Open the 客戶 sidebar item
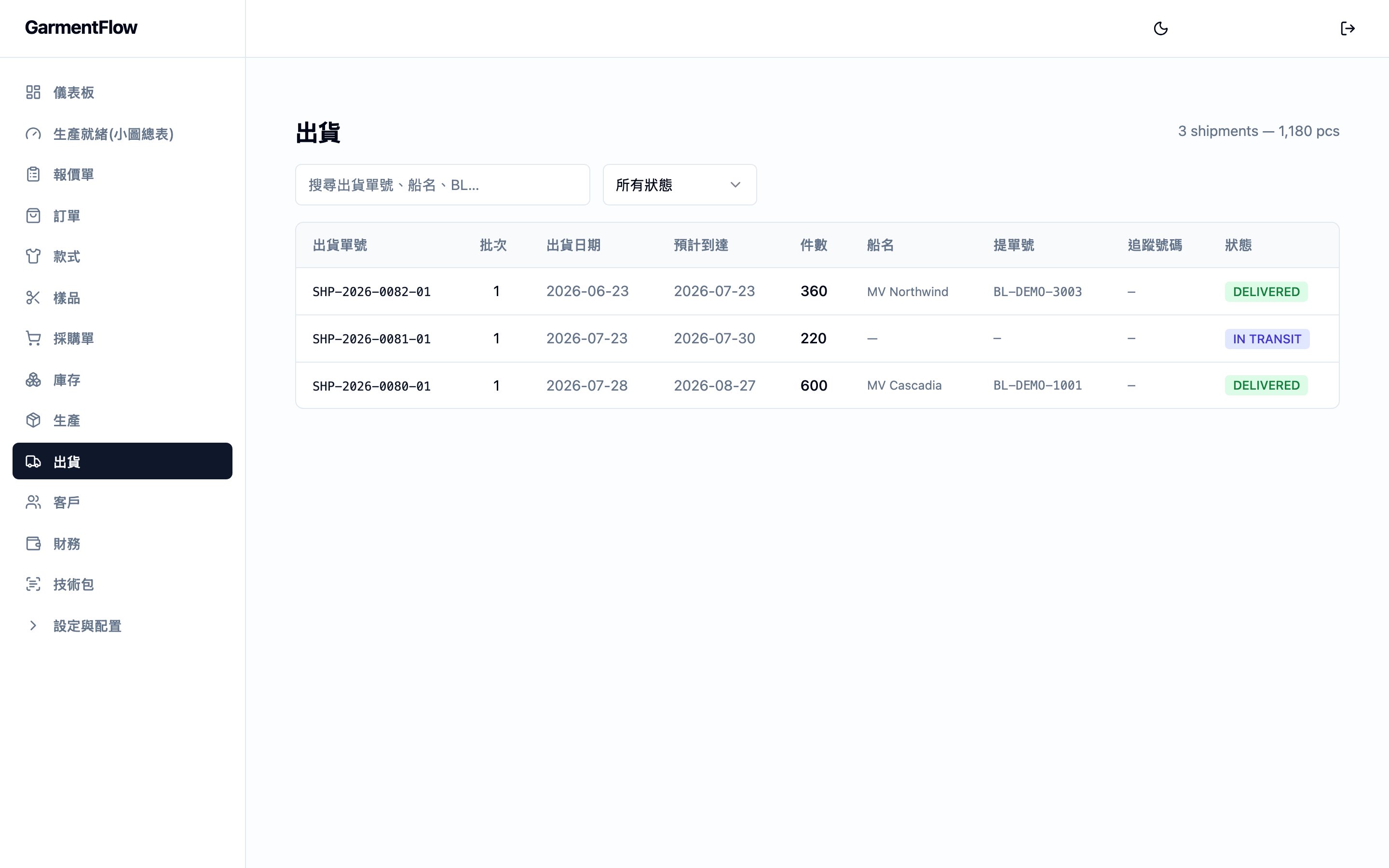 122,502
